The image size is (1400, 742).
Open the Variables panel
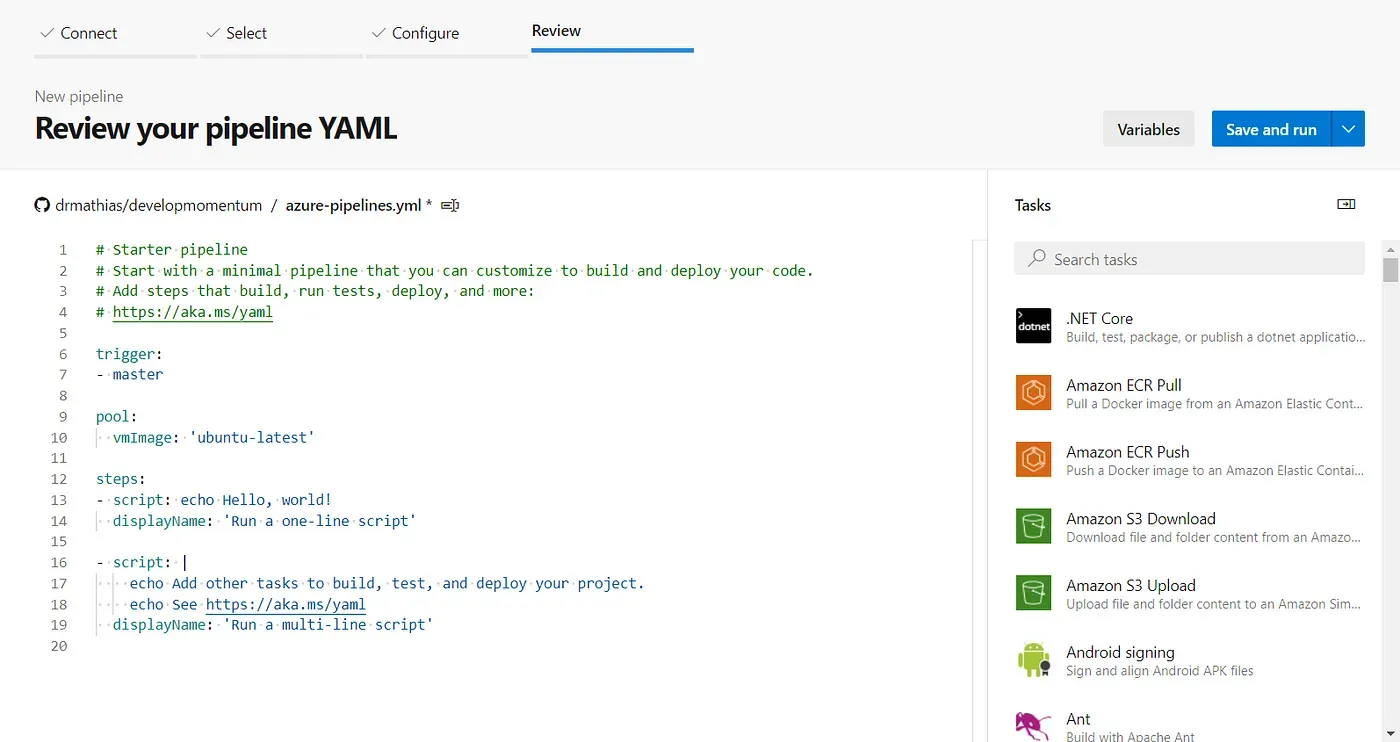[x=1148, y=129]
